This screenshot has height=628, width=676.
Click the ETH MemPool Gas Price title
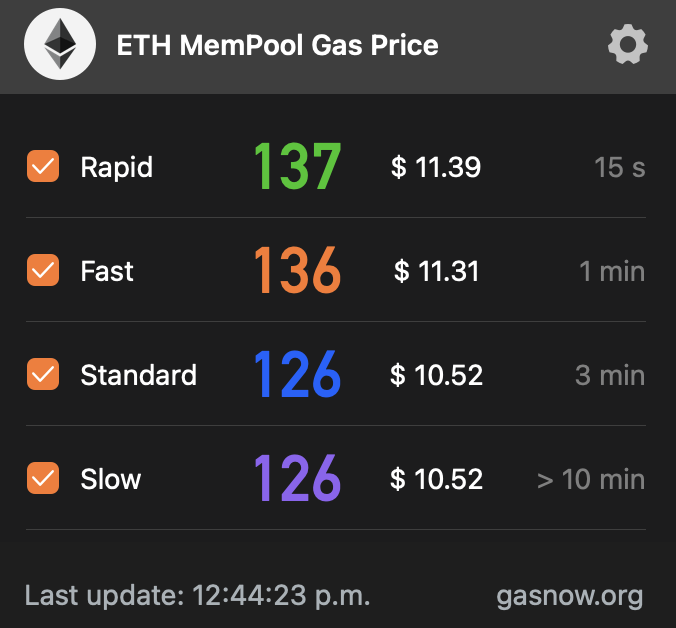tap(277, 46)
